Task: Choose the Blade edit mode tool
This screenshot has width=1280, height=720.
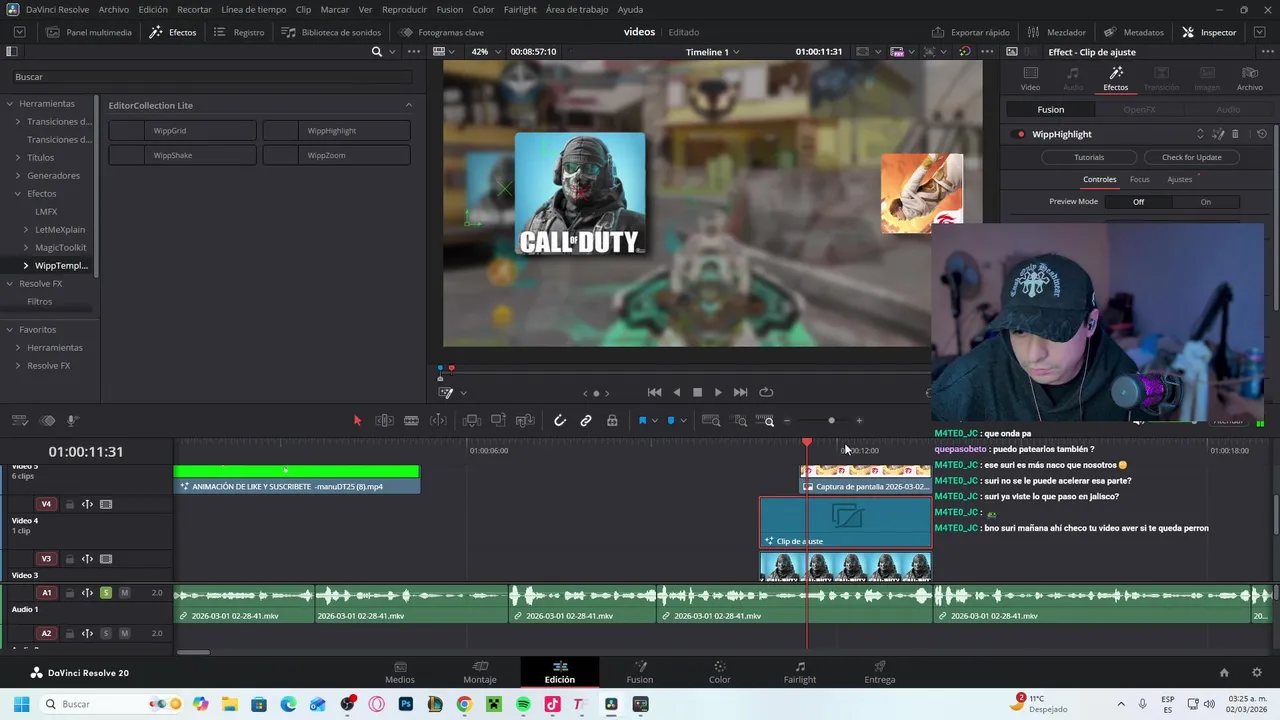Action: coord(411,421)
